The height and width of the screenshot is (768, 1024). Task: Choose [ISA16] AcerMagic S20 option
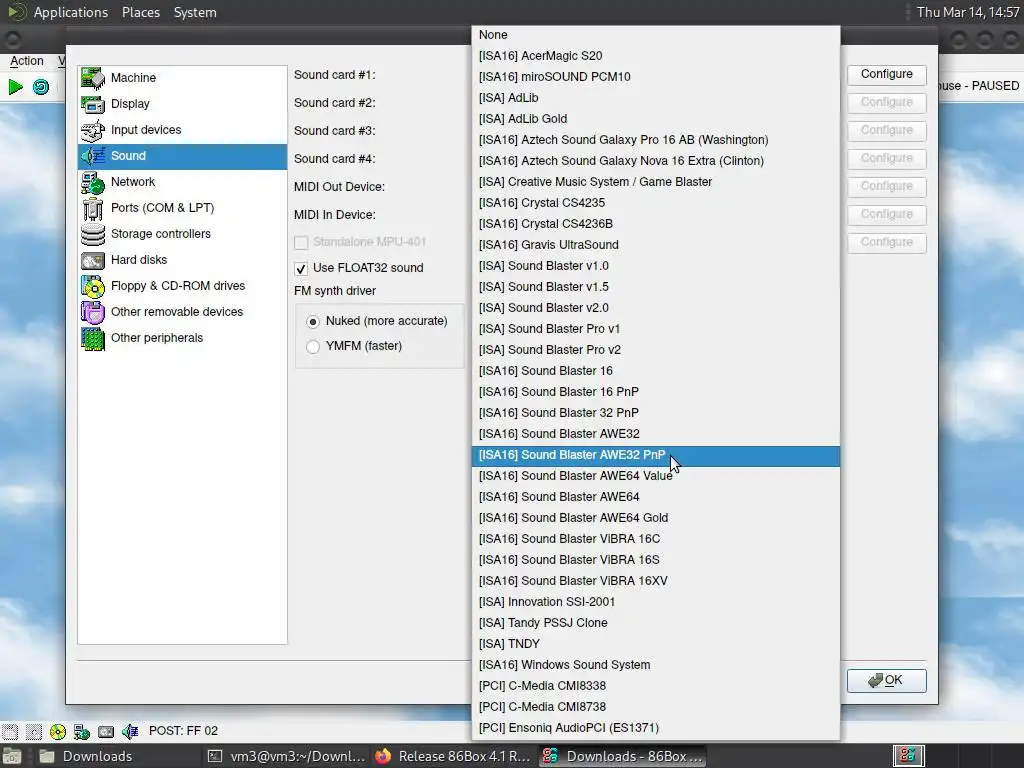[656, 56]
